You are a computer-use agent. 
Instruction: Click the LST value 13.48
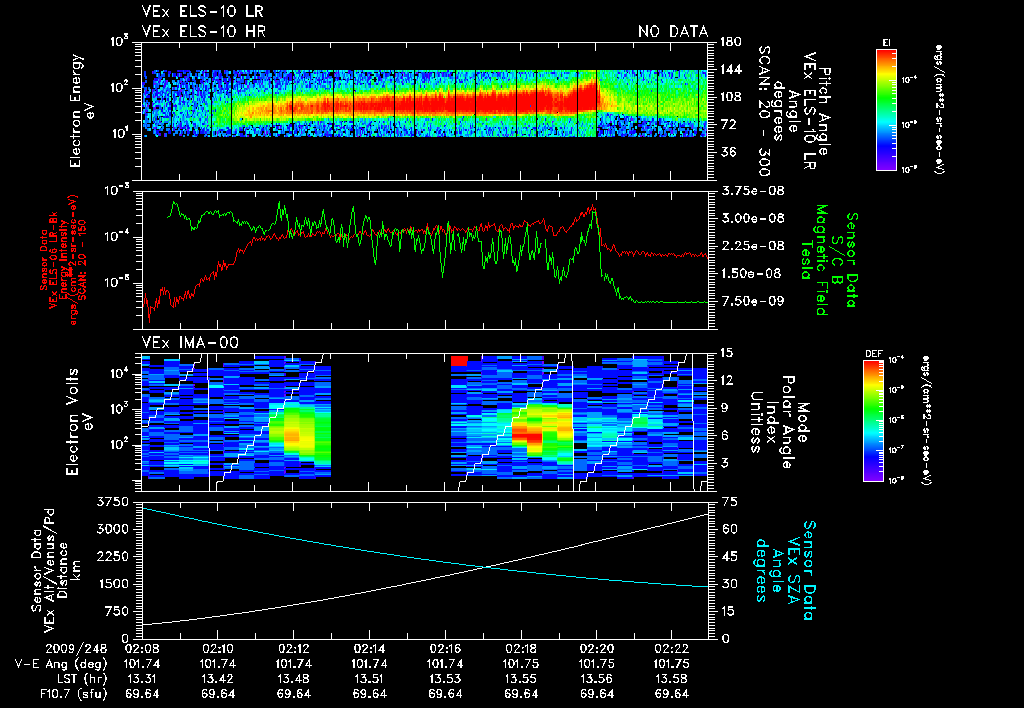[x=293, y=679]
